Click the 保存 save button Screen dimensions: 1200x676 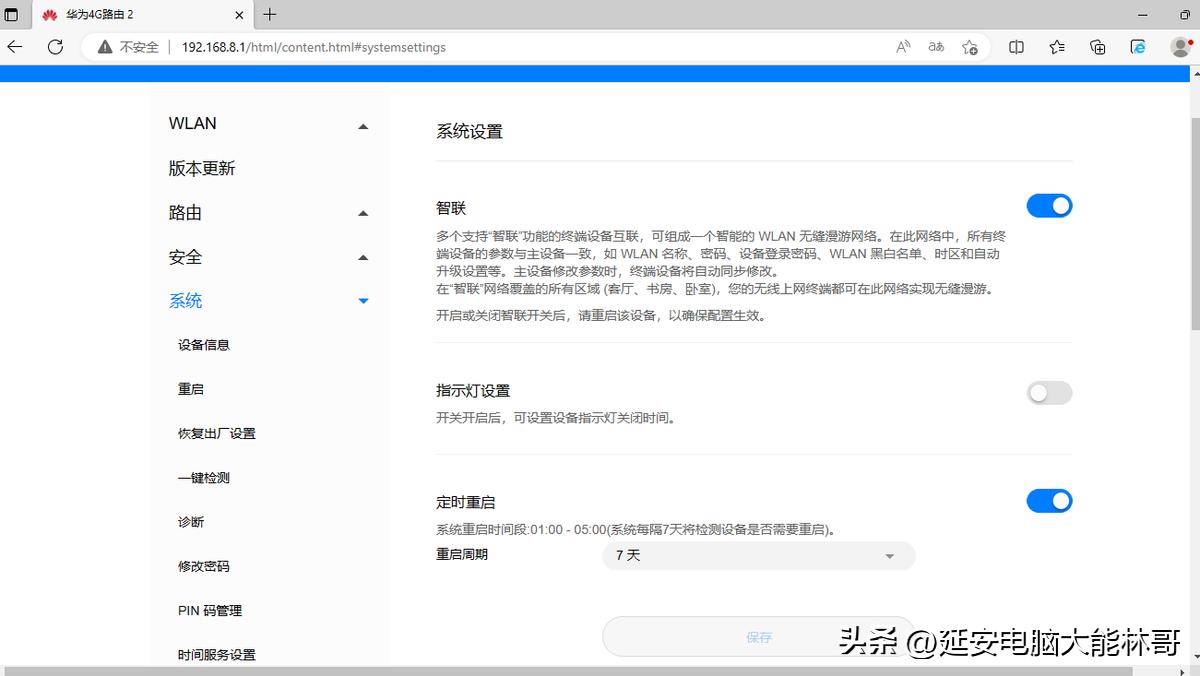[758, 636]
